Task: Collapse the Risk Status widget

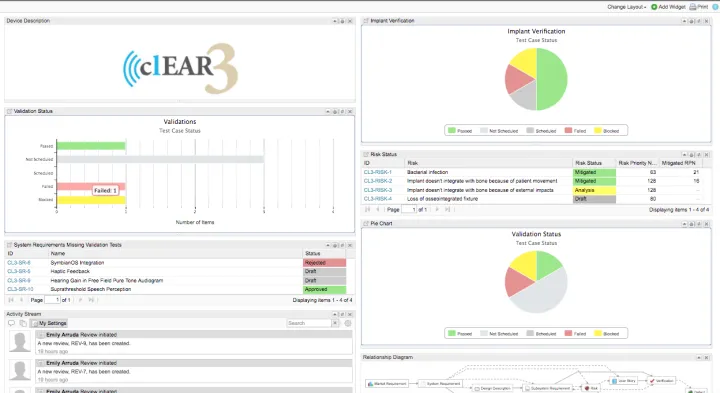Action: tap(684, 155)
